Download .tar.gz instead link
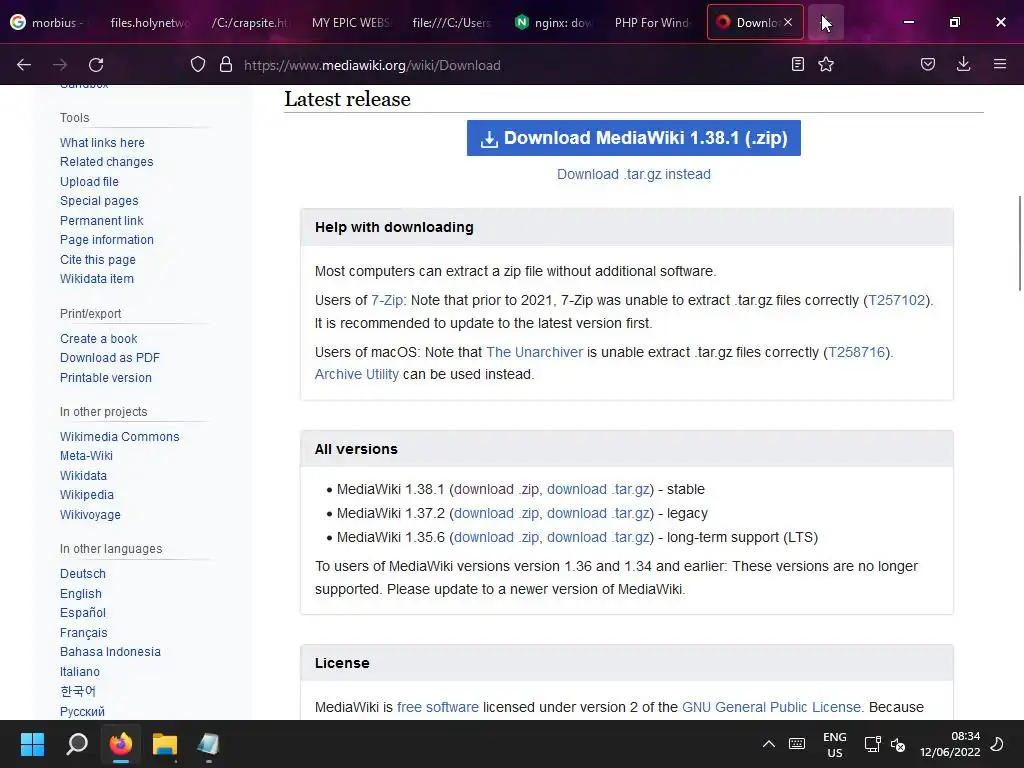 pyautogui.click(x=633, y=174)
